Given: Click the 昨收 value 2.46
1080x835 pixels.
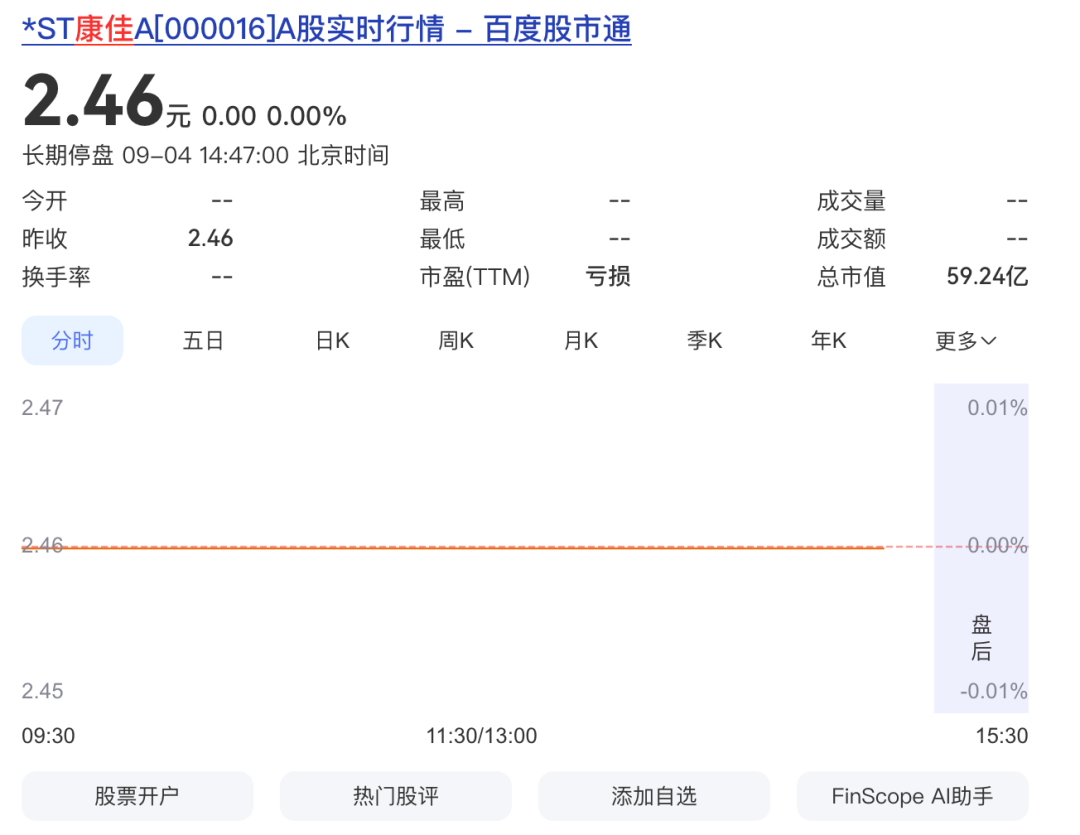Looking at the screenshot, I should tap(210, 238).
